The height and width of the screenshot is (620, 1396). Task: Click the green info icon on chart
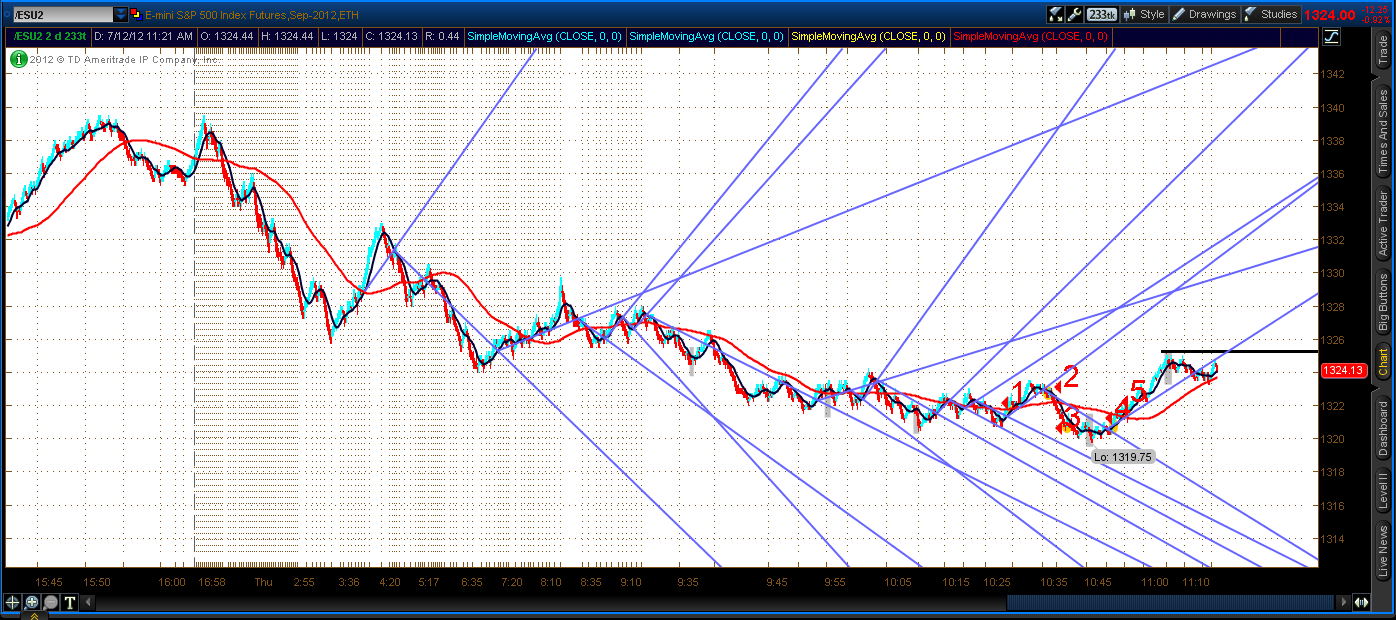click(18, 58)
